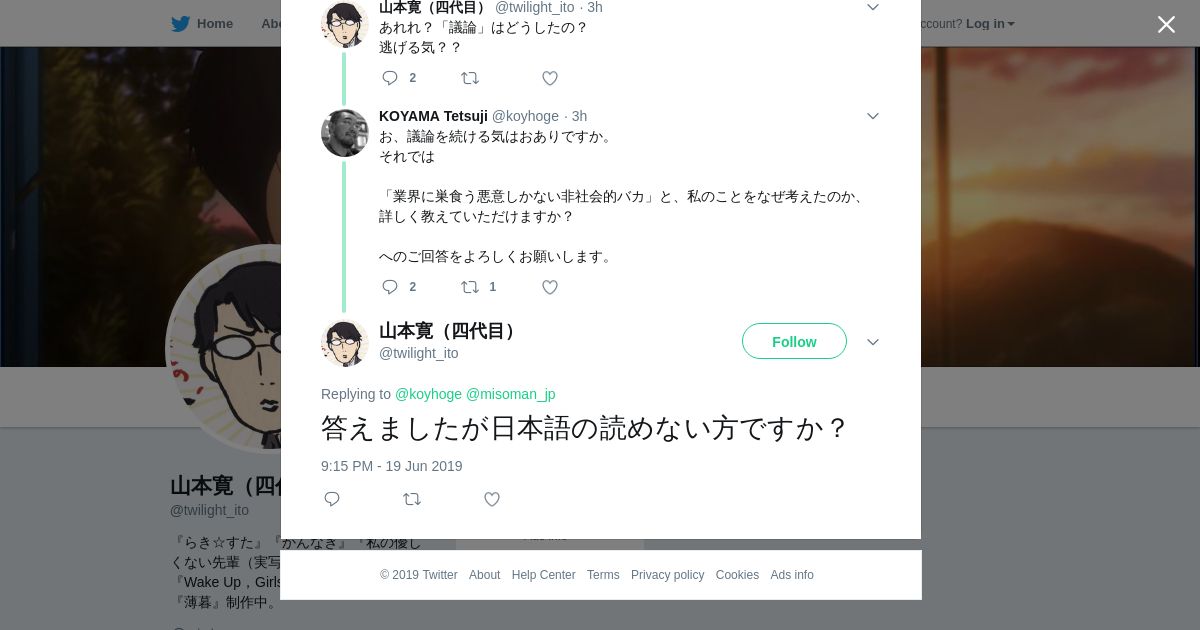The width and height of the screenshot is (1200, 630).
Task: Close the tweet overlay with X
Action: coord(1166,25)
